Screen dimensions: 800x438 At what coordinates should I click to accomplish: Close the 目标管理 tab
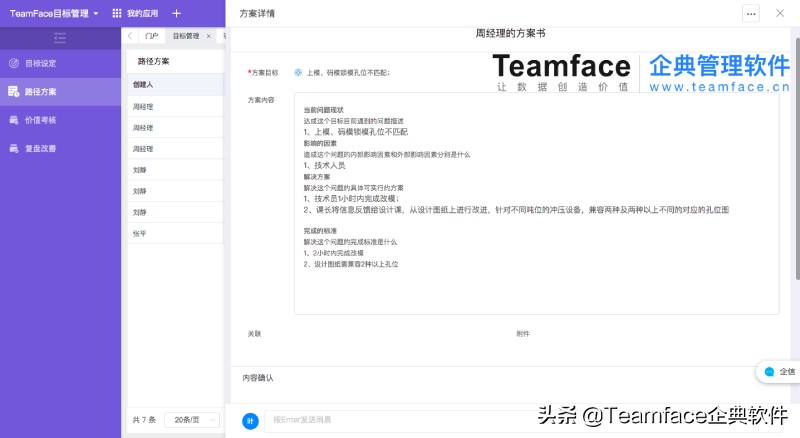(x=209, y=36)
